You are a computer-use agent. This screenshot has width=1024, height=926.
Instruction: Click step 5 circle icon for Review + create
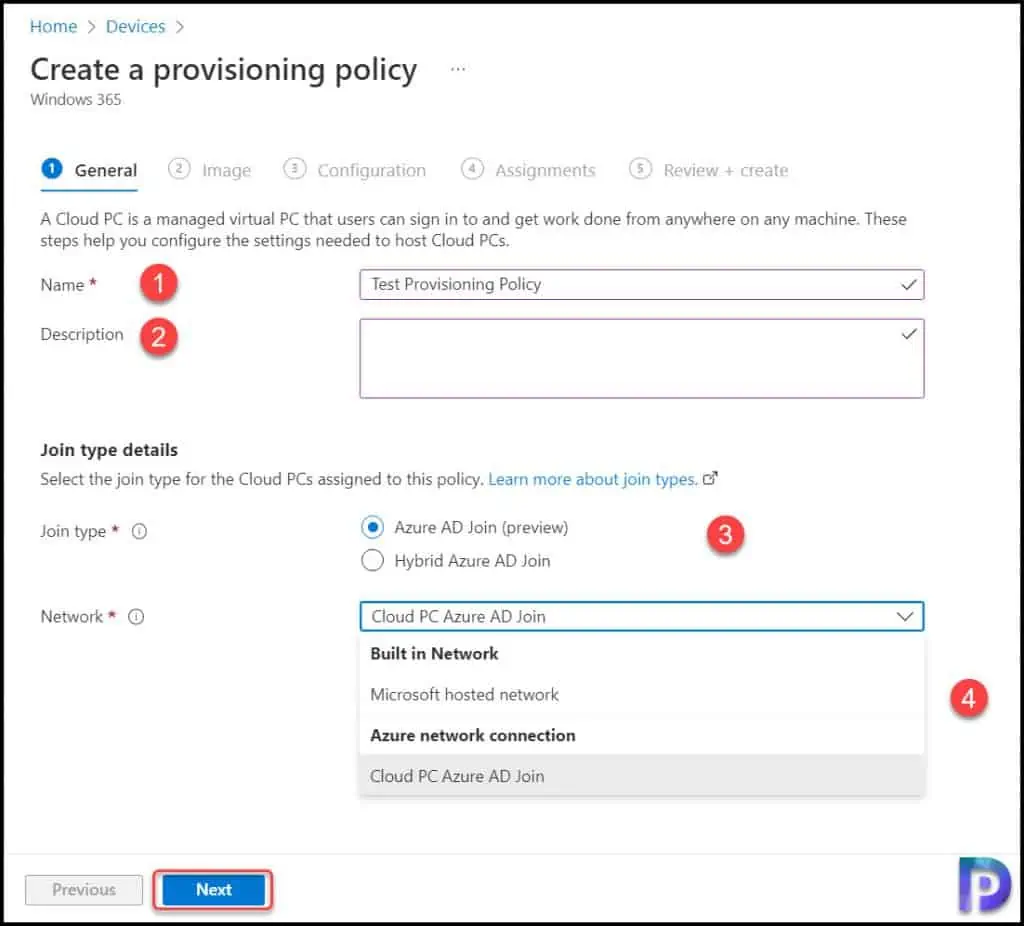641,169
